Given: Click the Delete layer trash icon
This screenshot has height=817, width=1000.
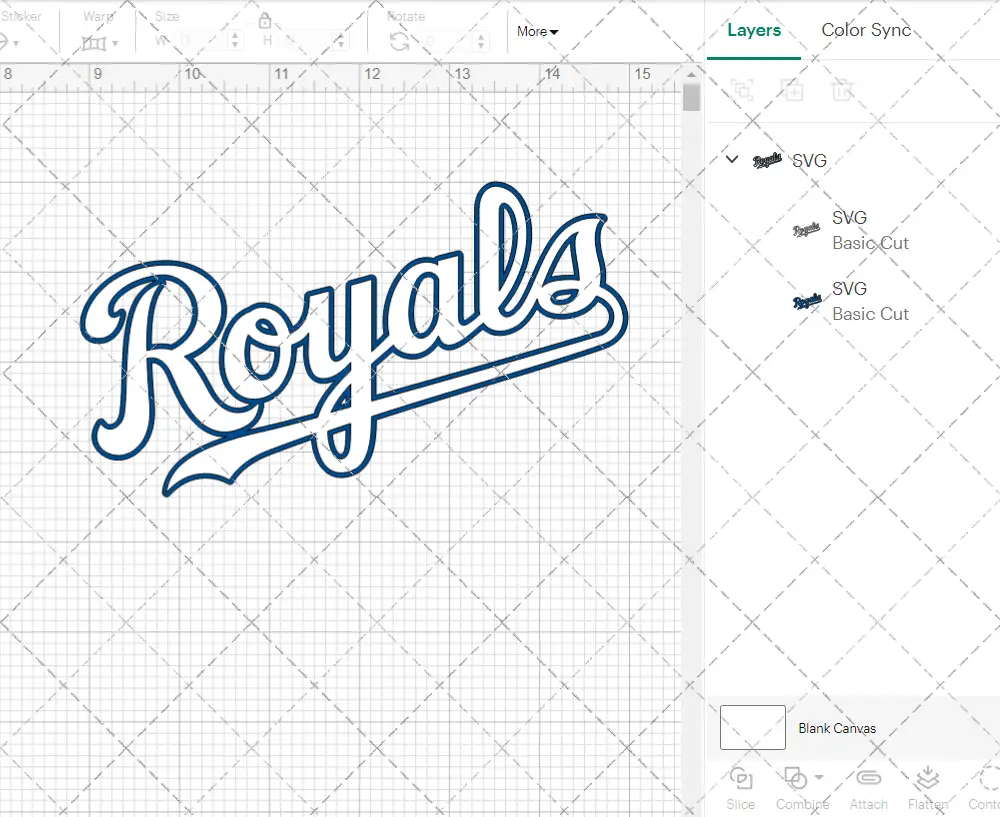Looking at the screenshot, I should pyautogui.click(x=842, y=90).
